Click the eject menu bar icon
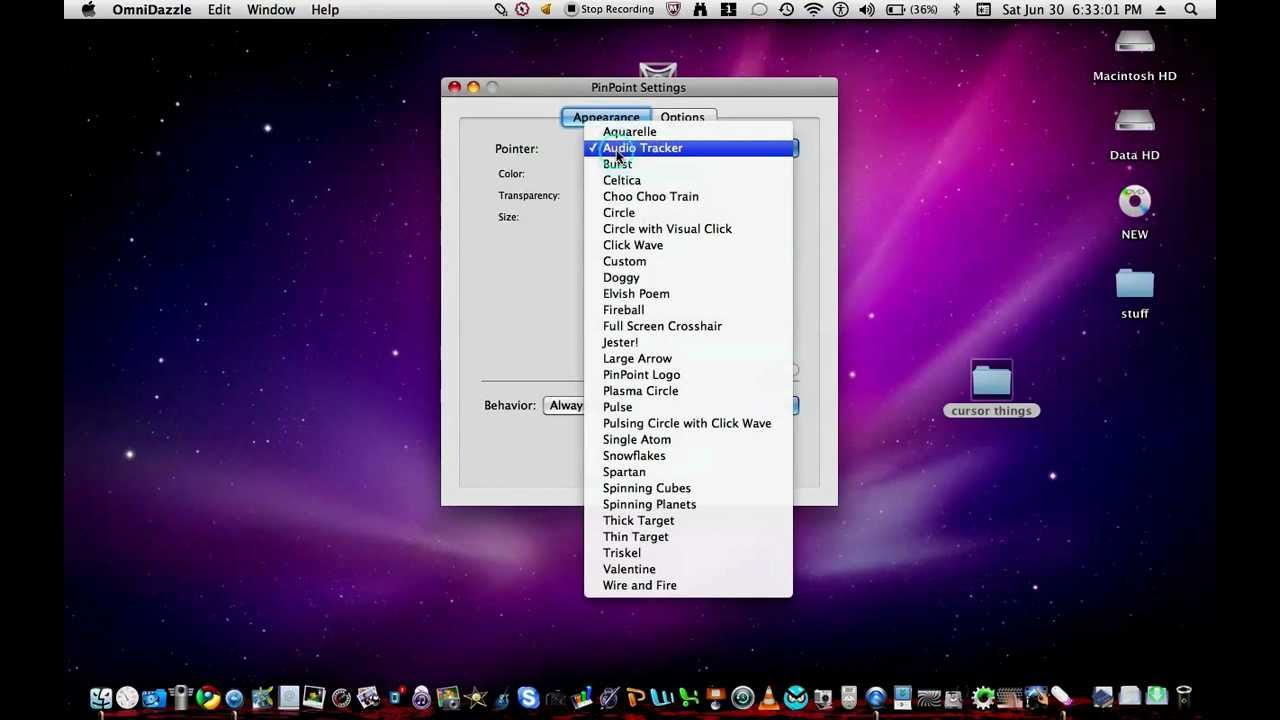The height and width of the screenshot is (720, 1280). click(1161, 9)
